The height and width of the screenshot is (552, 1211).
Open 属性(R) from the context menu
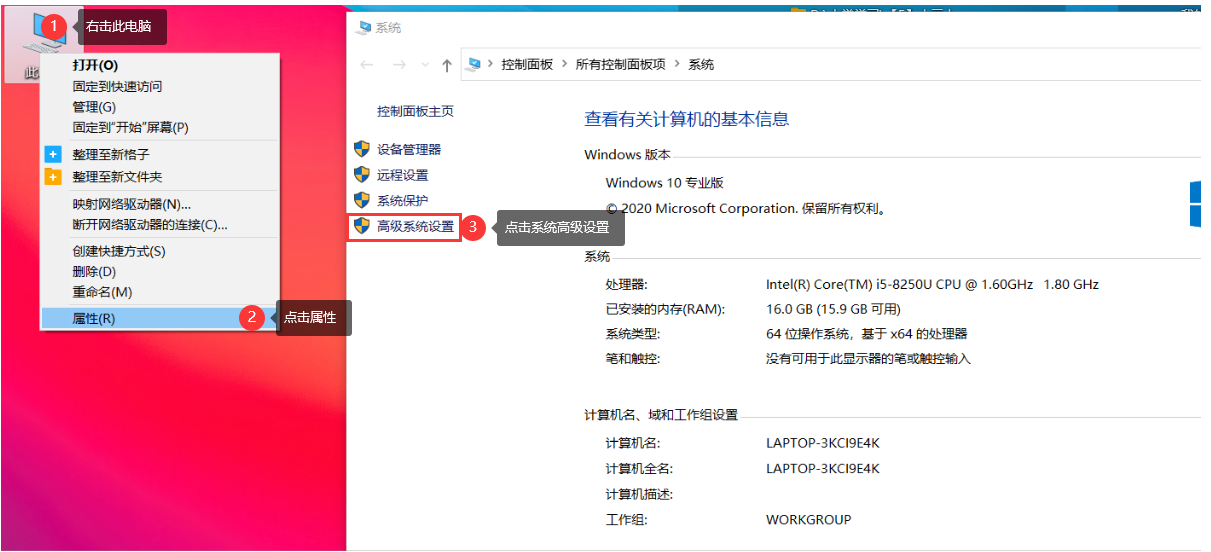point(159,319)
